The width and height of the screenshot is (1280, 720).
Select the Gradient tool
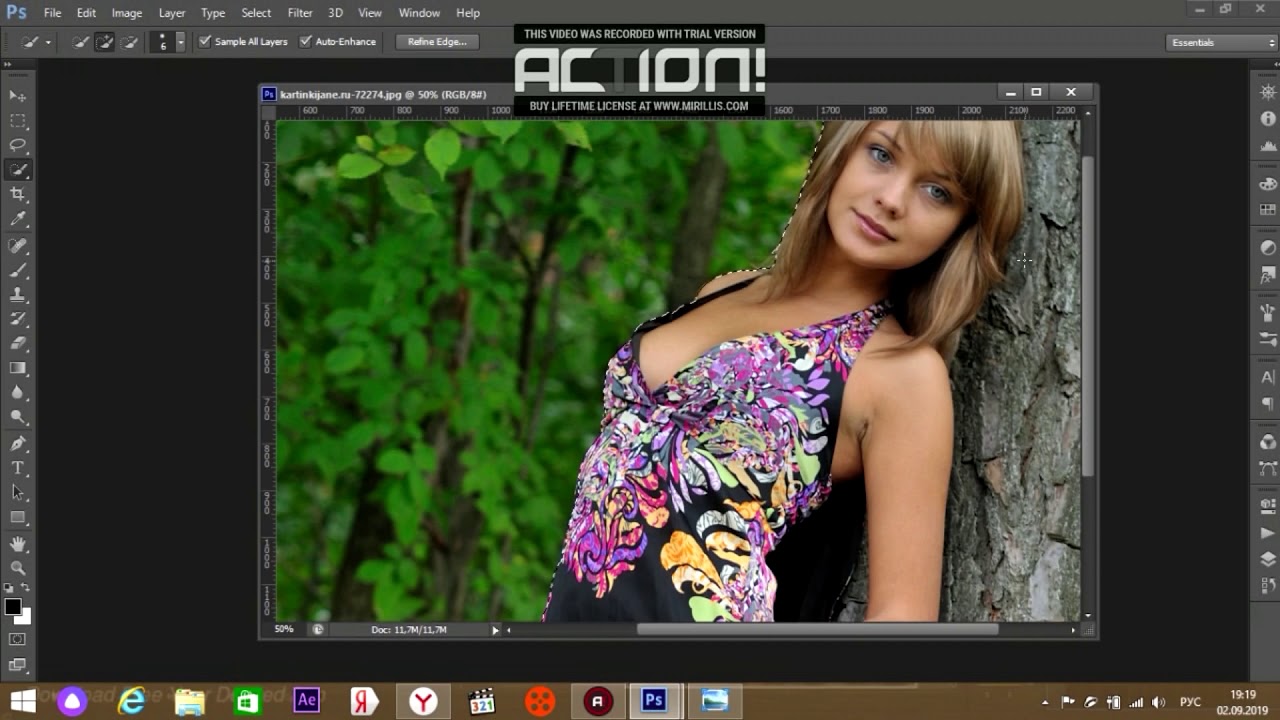pos(18,368)
